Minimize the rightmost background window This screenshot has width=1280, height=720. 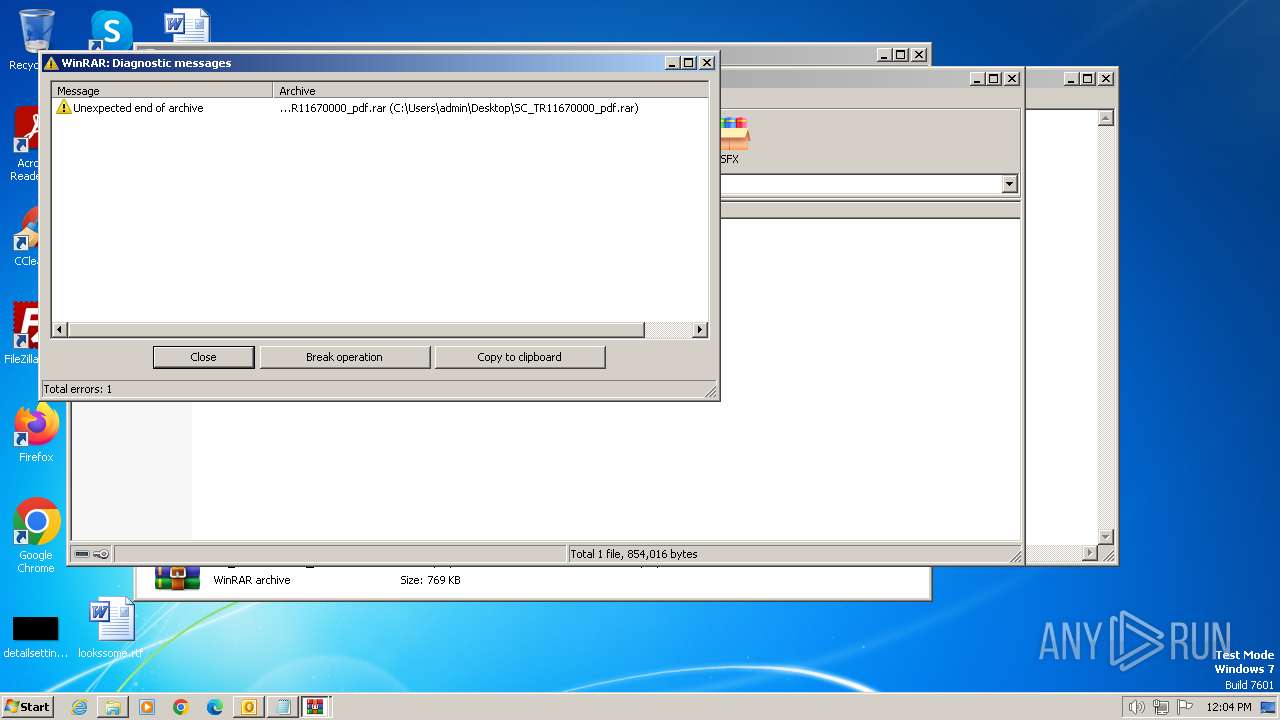click(x=1071, y=79)
